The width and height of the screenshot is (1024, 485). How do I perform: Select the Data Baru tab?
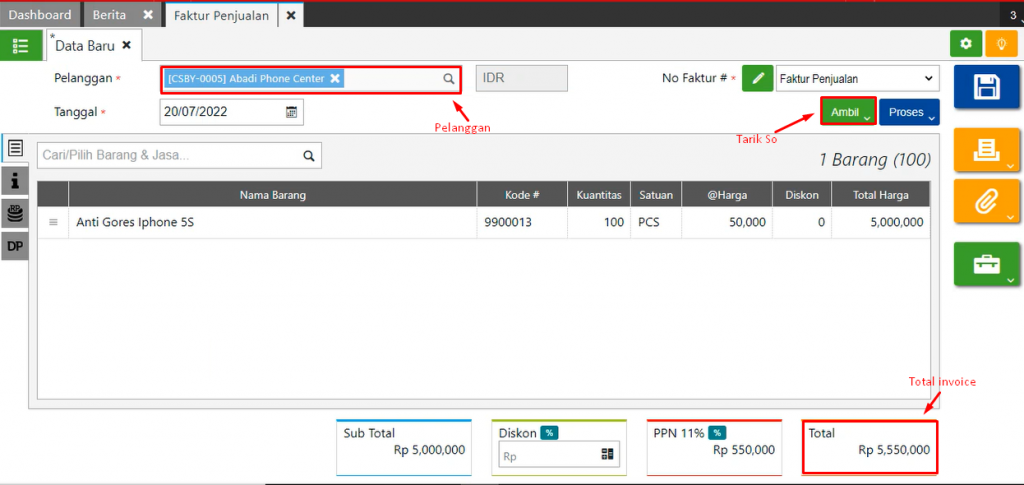[85, 46]
